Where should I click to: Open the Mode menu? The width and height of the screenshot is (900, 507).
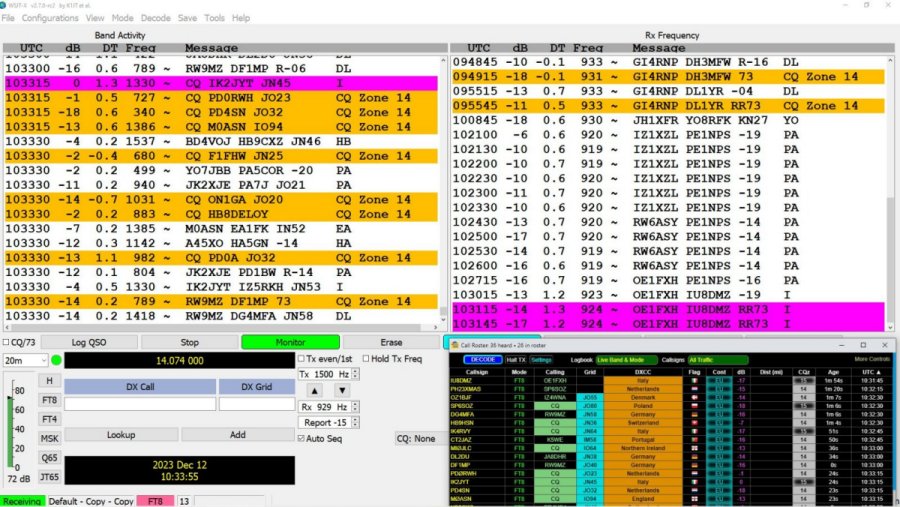[122, 18]
